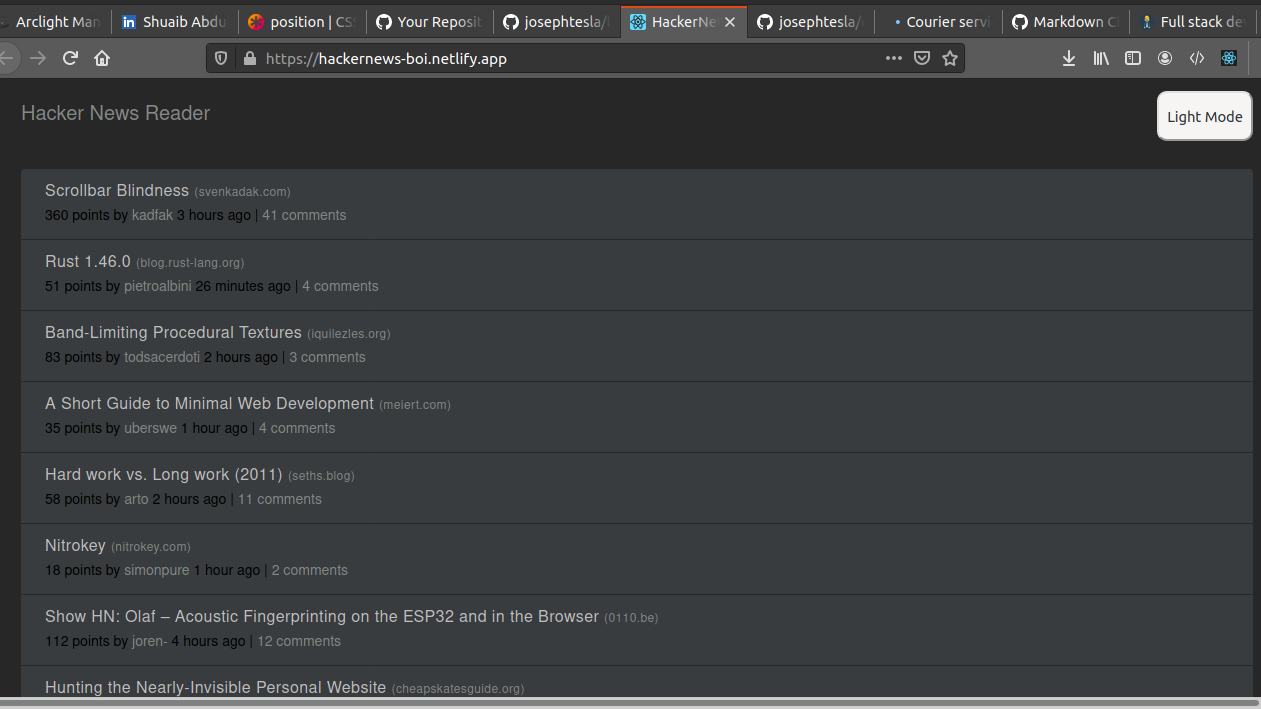Click the (blog.rust-lang.org) domain label

190,262
